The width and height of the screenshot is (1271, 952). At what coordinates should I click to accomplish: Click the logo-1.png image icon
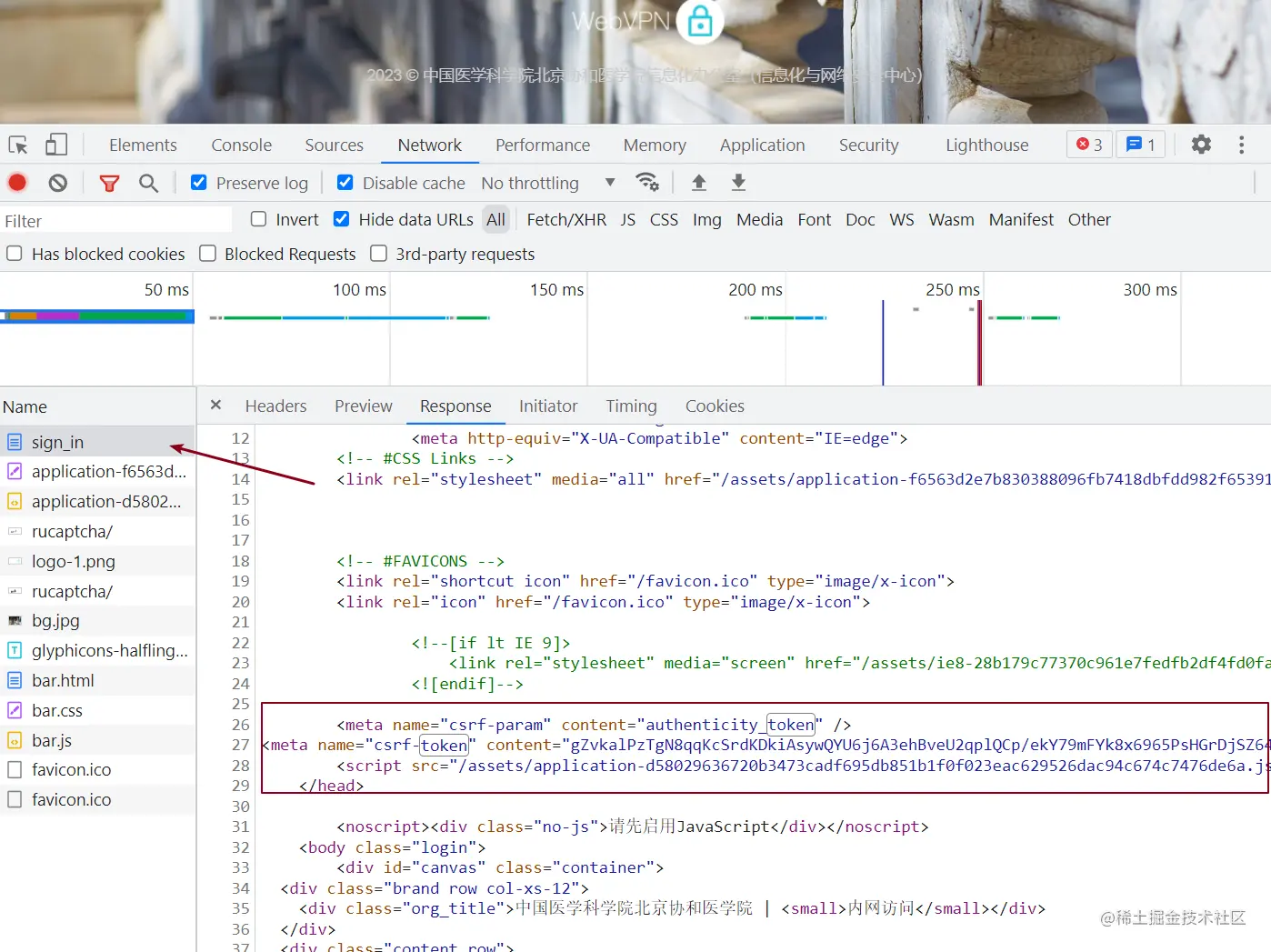point(15,561)
